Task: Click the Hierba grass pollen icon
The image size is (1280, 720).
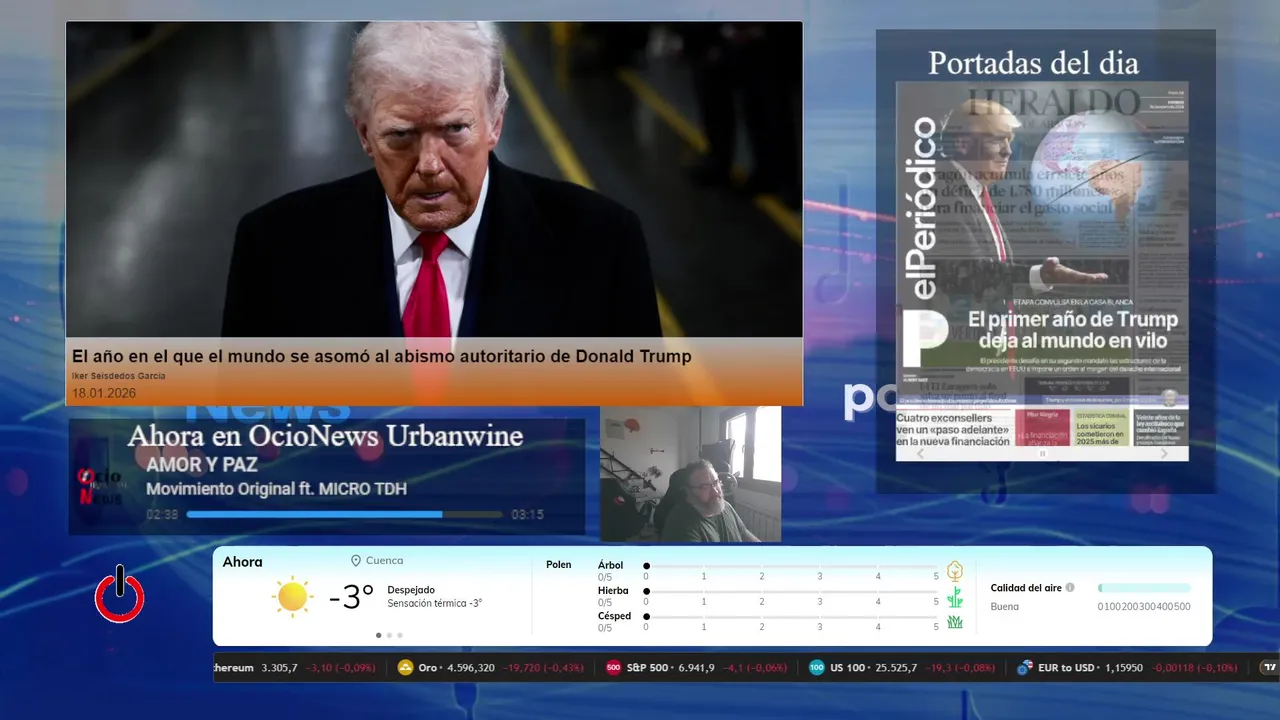Action: [955, 597]
